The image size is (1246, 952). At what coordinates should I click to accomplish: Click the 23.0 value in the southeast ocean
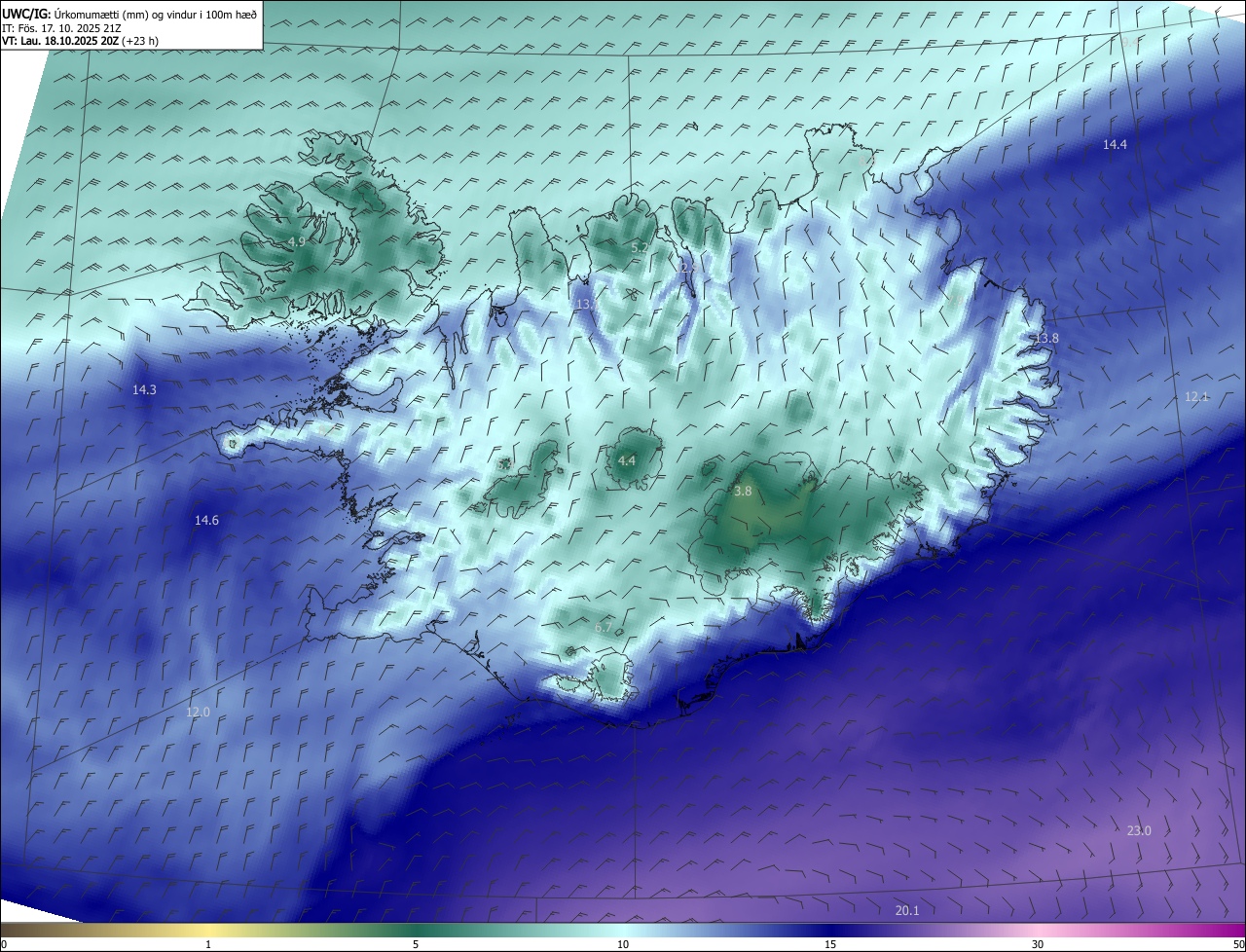click(x=1139, y=830)
